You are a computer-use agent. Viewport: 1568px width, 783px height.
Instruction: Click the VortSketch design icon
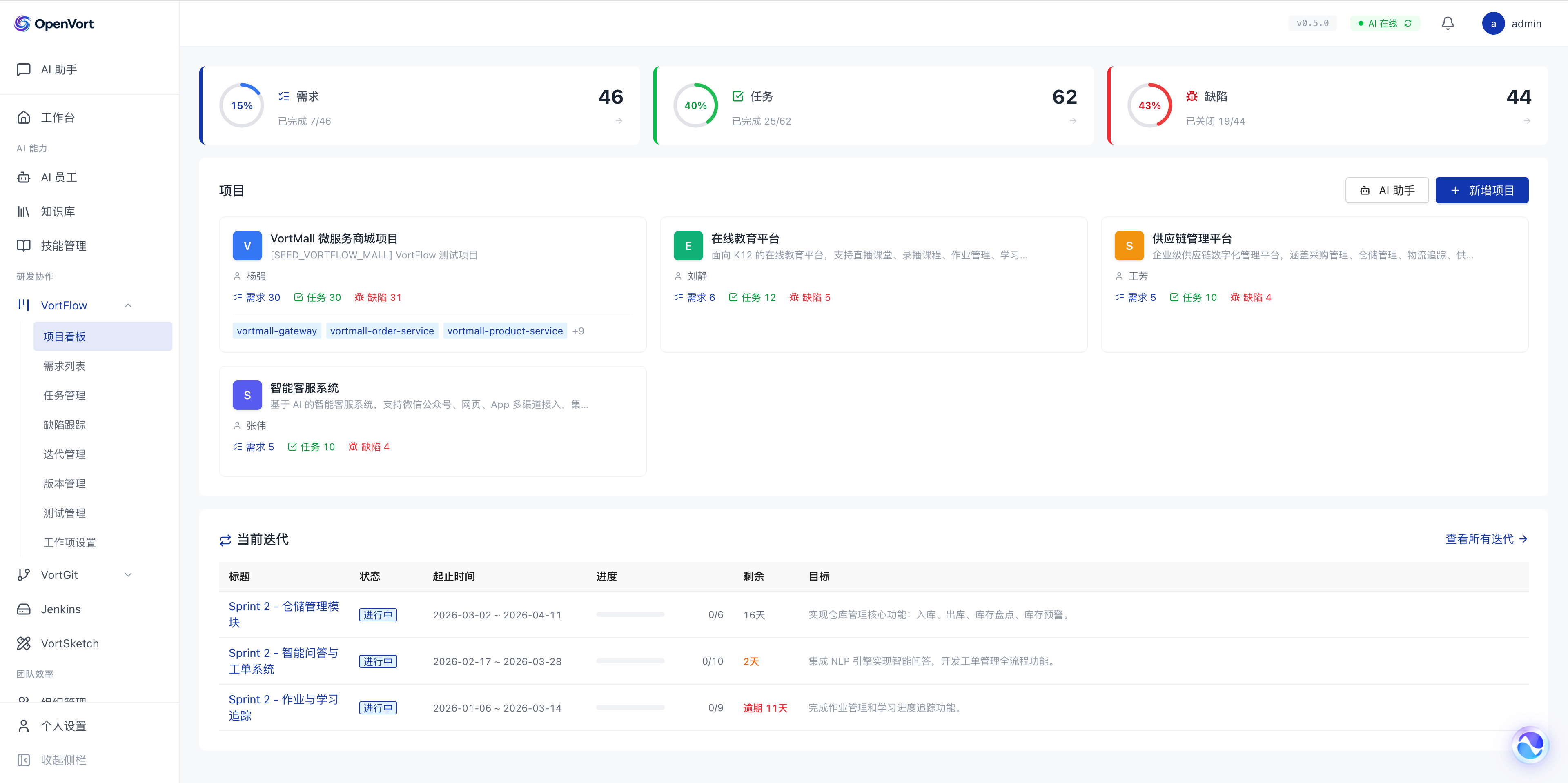click(x=24, y=643)
